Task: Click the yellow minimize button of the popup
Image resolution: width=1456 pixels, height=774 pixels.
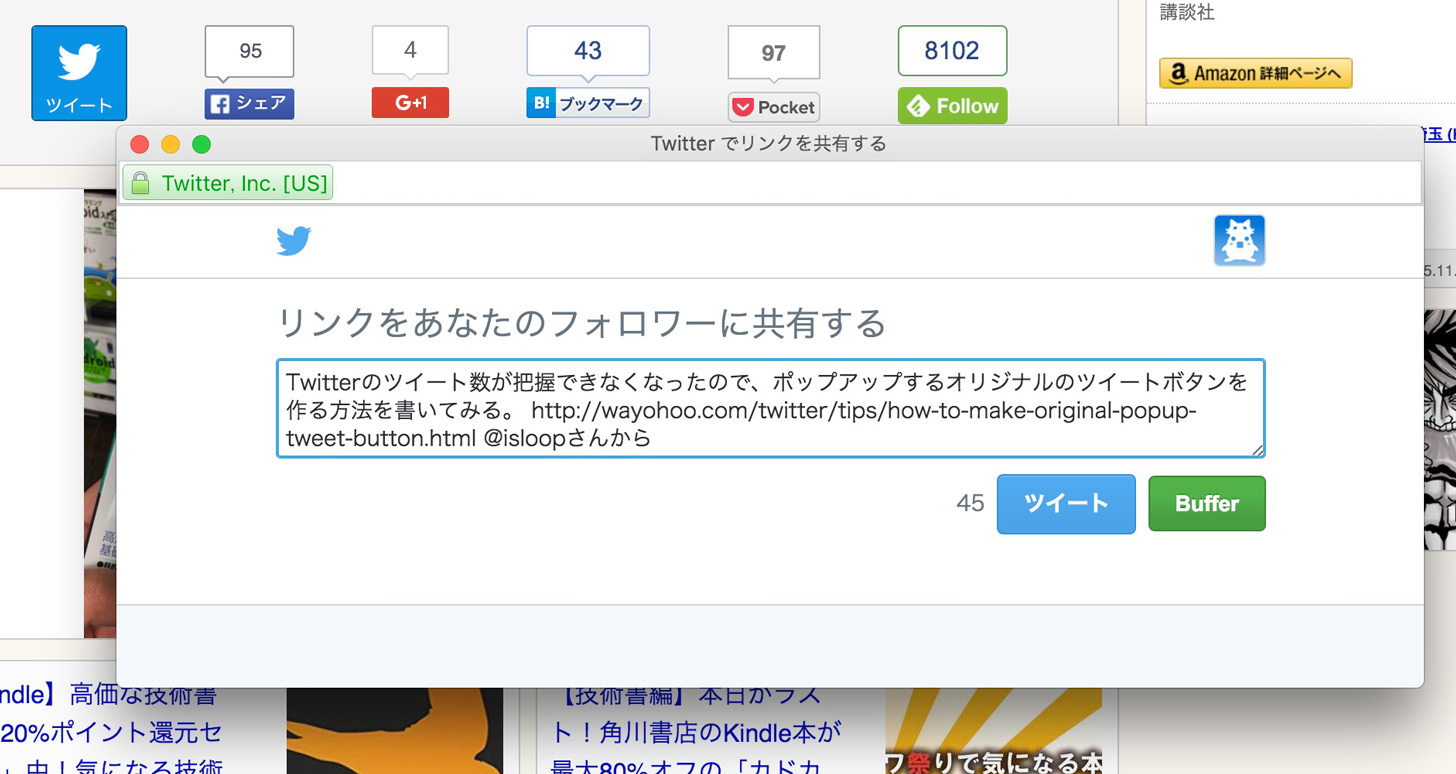Action: (170, 145)
